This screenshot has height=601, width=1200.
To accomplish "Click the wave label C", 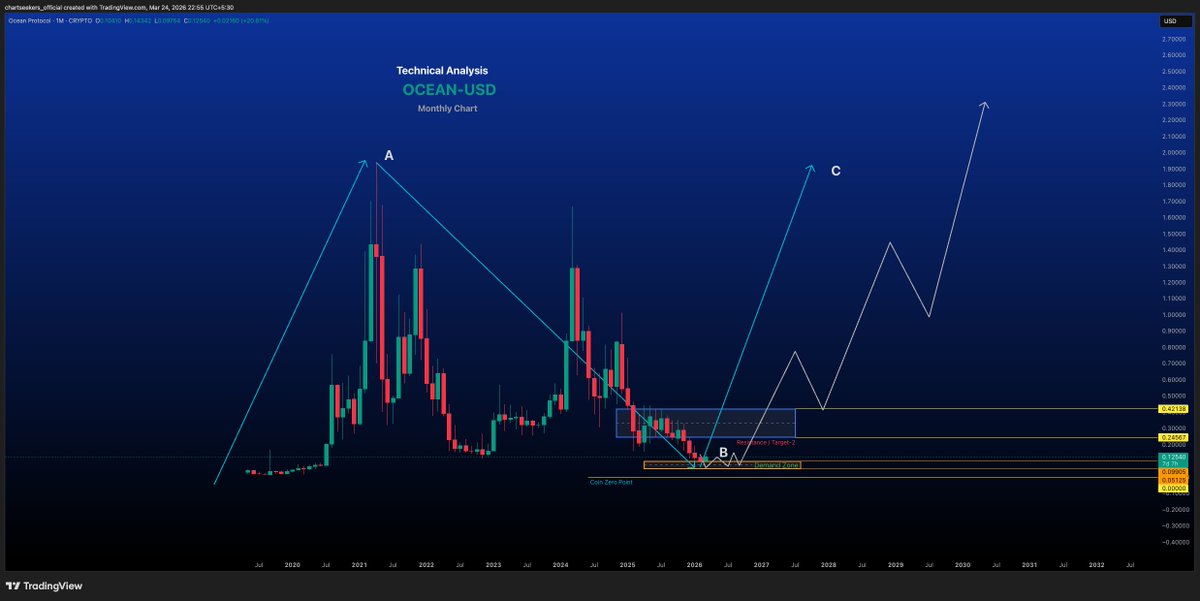I will tap(836, 171).
